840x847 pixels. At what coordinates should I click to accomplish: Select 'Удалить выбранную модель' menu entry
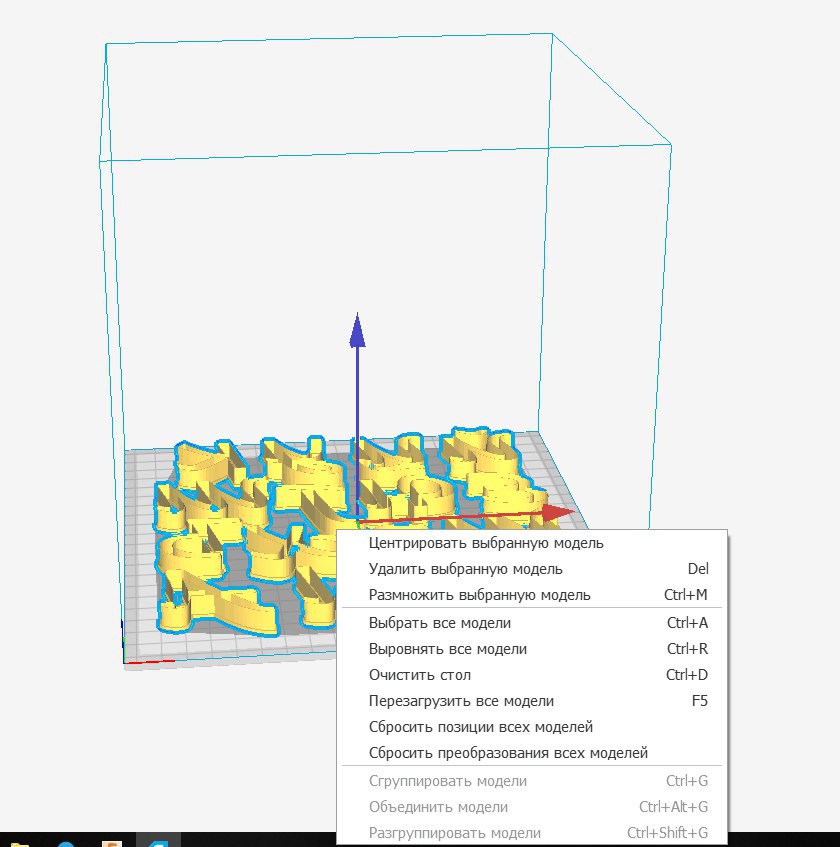coord(532,569)
